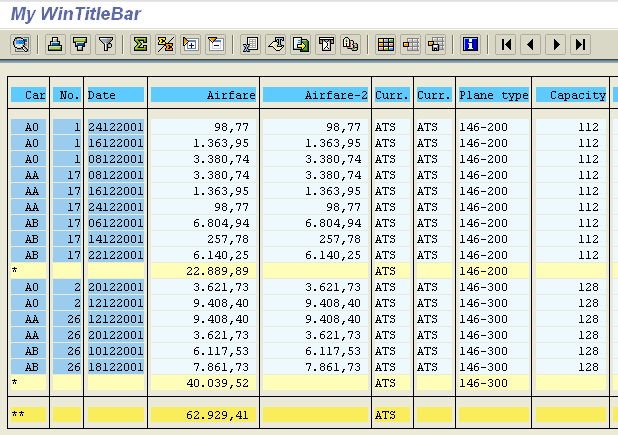Image resolution: width=618 pixels, height=435 pixels.
Task: Send the list to a mail recipient
Action: tap(326, 44)
